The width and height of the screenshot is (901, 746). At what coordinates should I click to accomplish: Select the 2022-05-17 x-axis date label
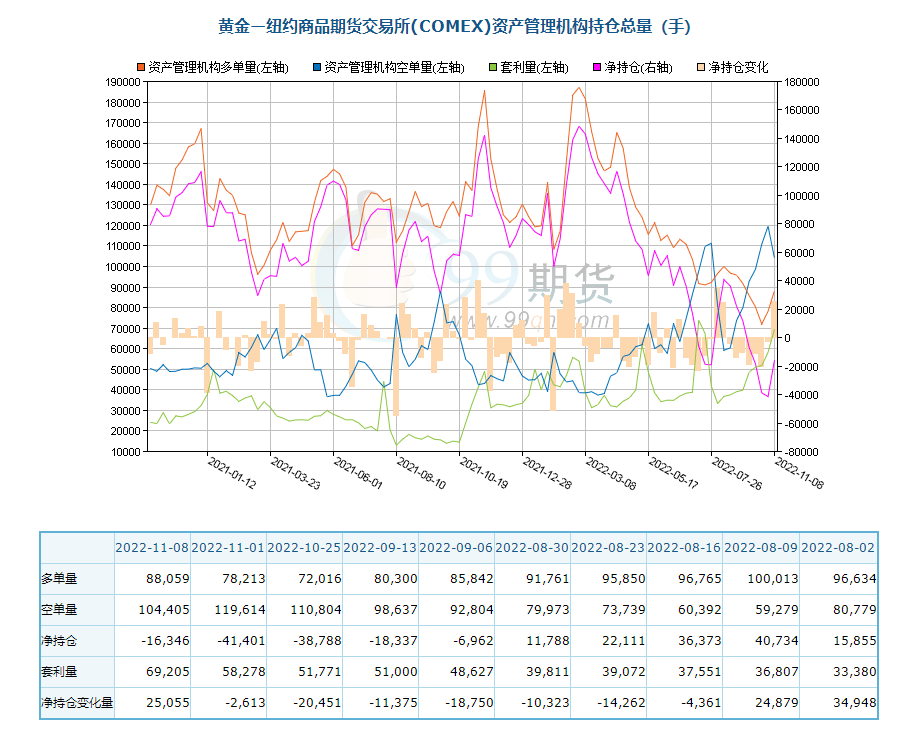[x=673, y=473]
